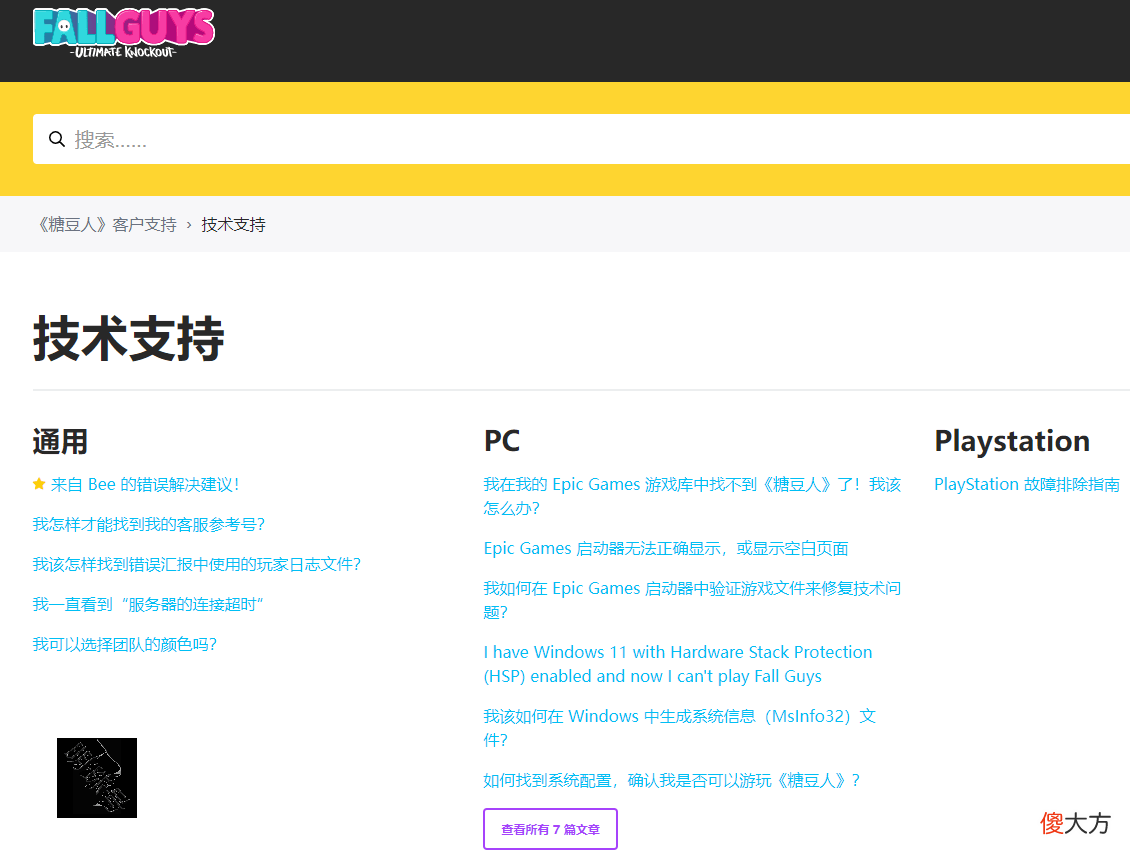Open 我可以选择团队的颜色吗 article
Viewport: 1130px width, 861px height.
pos(125,644)
